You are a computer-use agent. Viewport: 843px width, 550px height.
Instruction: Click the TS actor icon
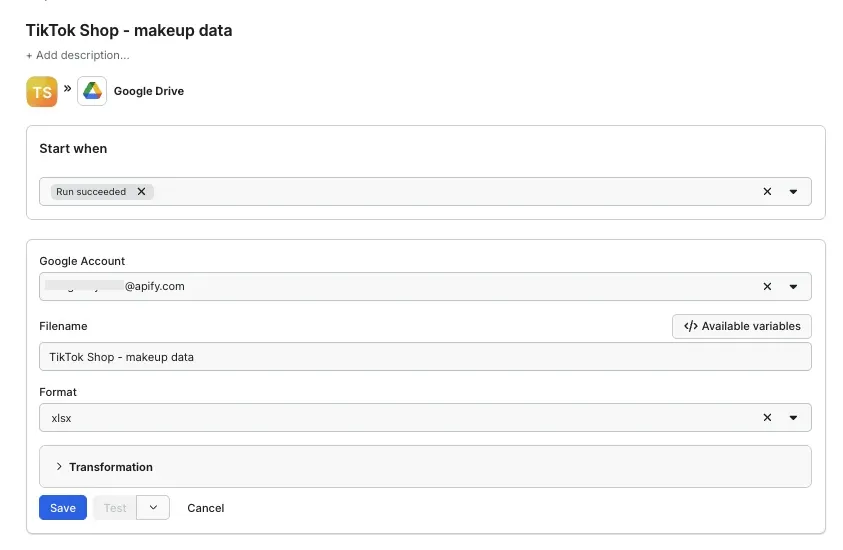click(x=42, y=91)
